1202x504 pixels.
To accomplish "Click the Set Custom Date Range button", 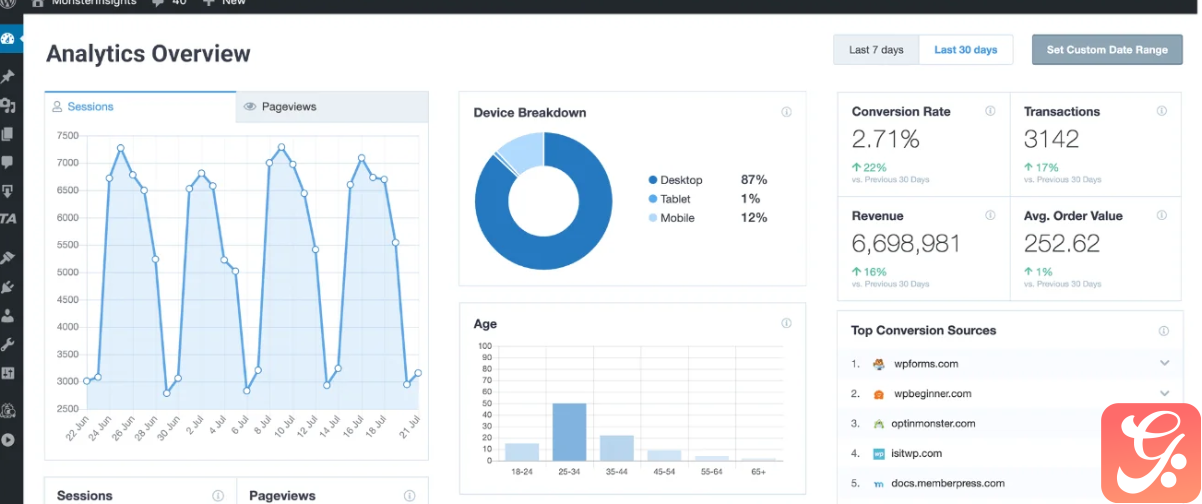I will [x=1107, y=50].
